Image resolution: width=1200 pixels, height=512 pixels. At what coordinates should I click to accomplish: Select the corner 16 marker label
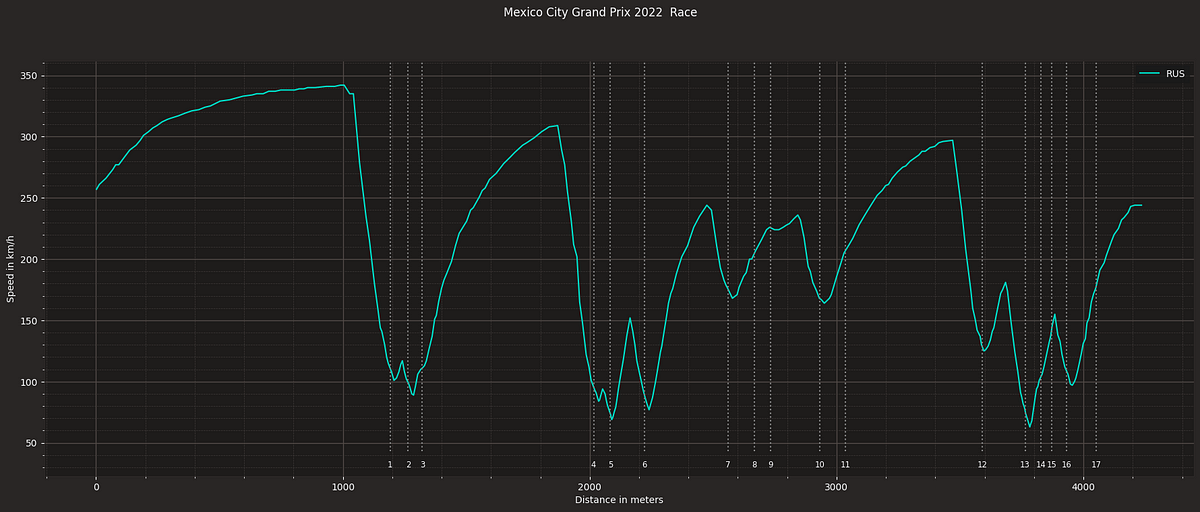(x=1066, y=465)
